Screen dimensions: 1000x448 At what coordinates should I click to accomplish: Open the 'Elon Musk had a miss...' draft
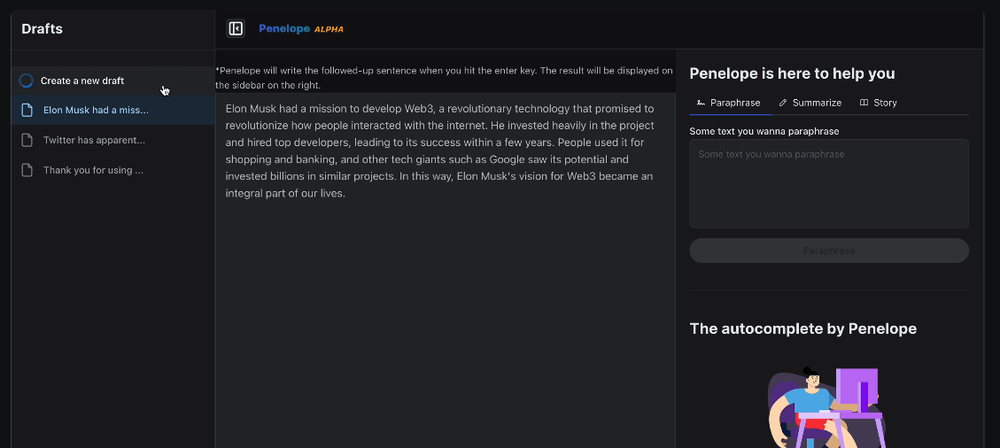(x=113, y=110)
